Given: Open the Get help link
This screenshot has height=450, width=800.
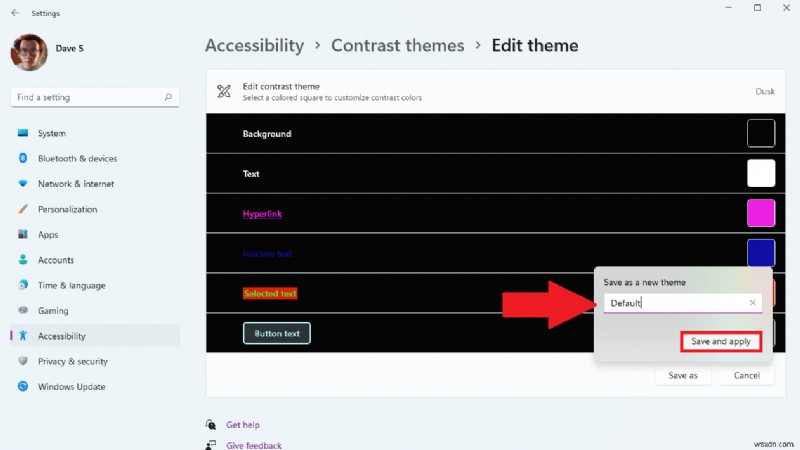Looking at the screenshot, I should pos(243,424).
